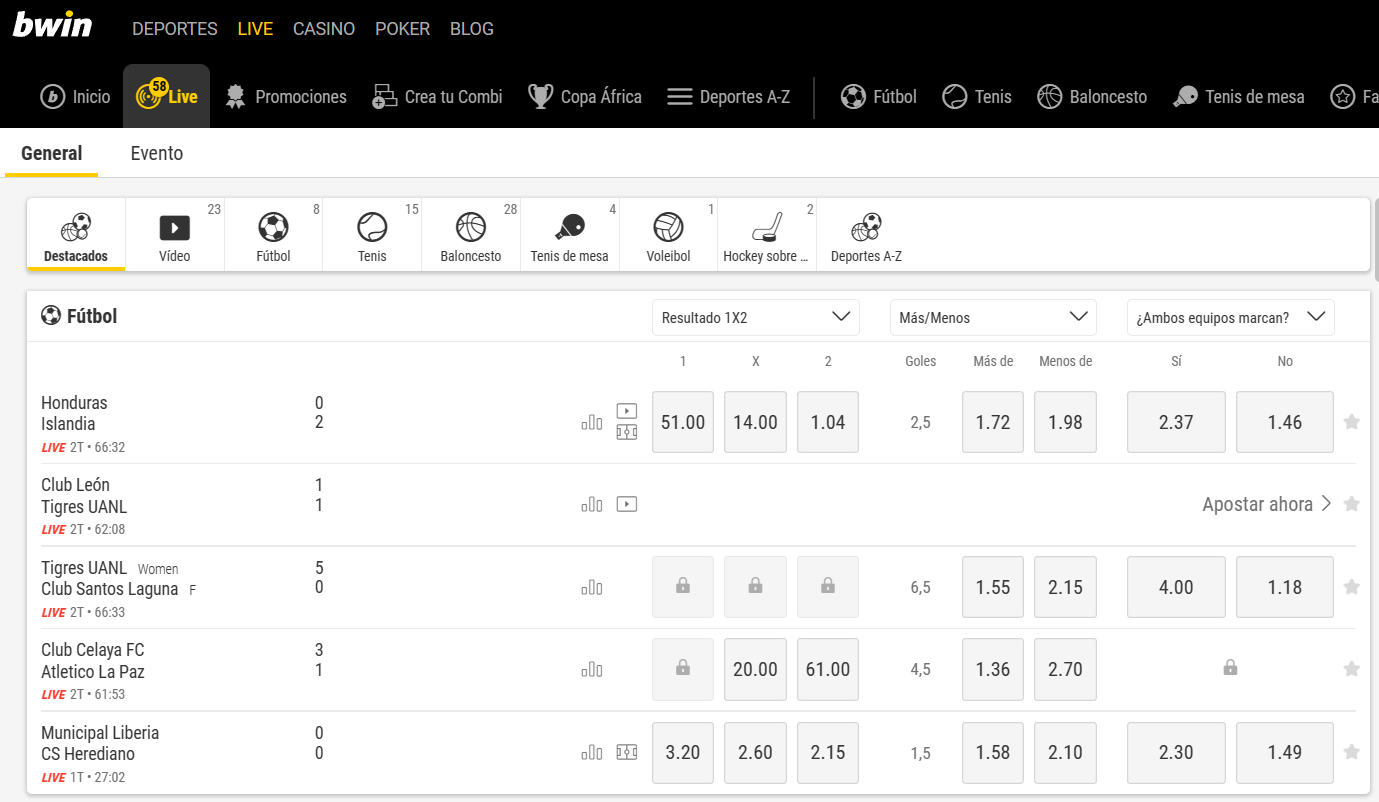Open Tenis in top navigation bar
Image resolution: width=1379 pixels, height=802 pixels.
[977, 97]
